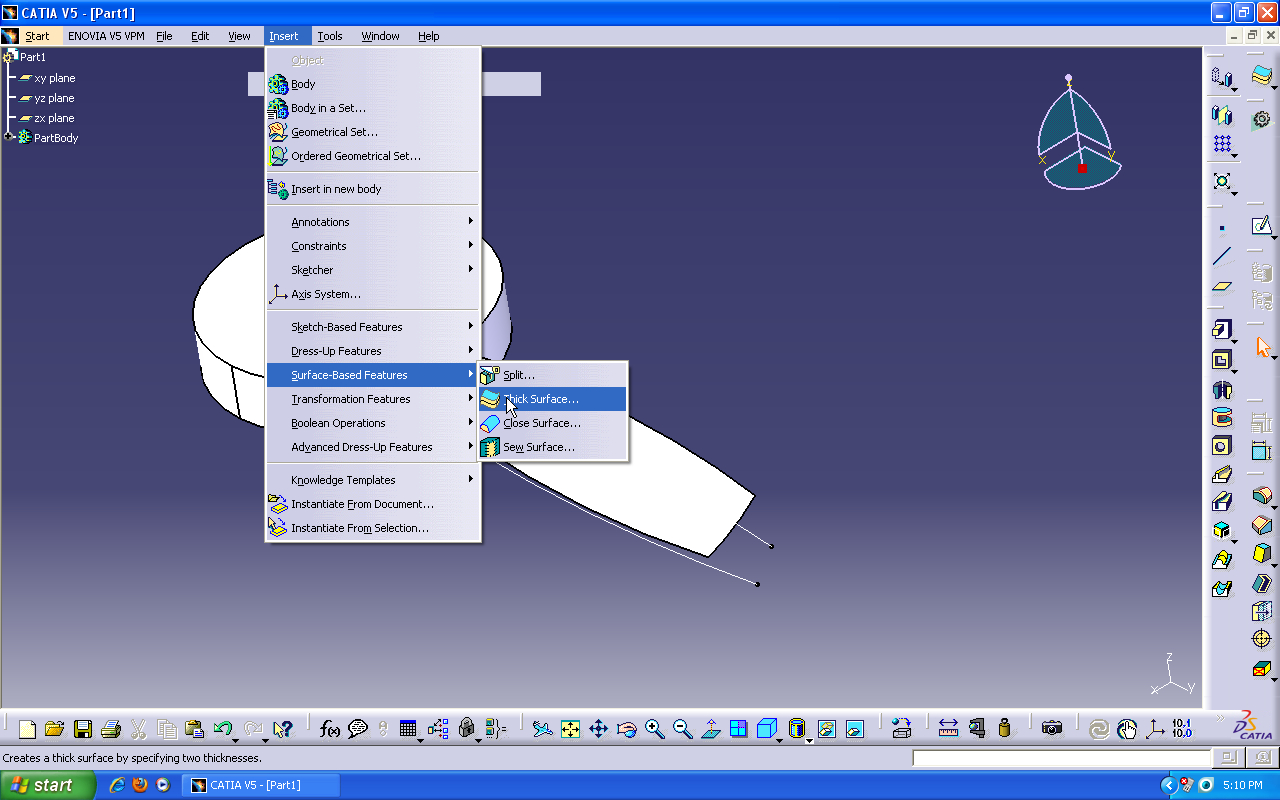Open the Transformation Features submenu
This screenshot has height=800, width=1280.
coord(372,399)
